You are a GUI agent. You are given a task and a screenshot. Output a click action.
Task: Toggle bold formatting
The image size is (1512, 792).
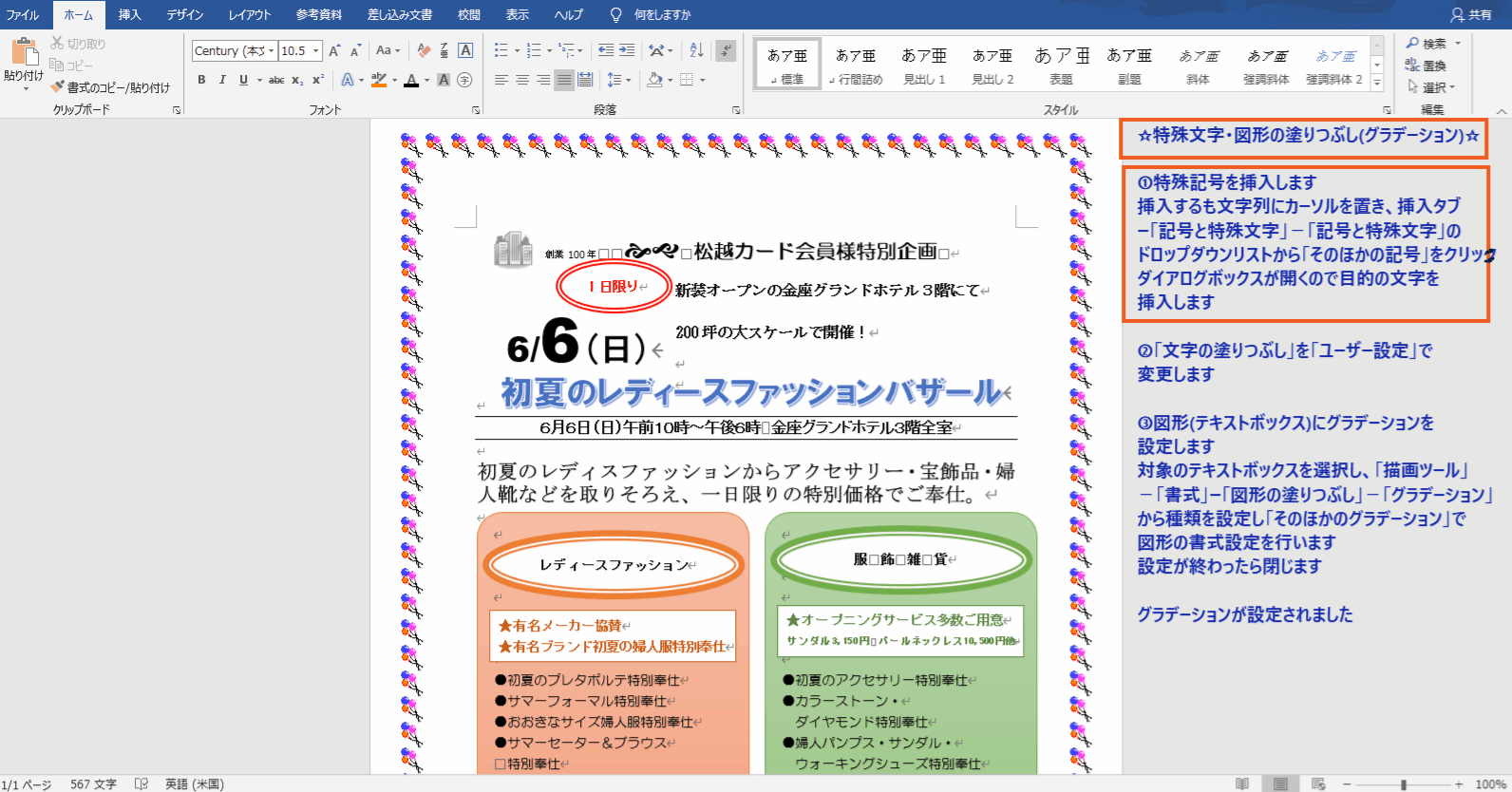tap(201, 80)
